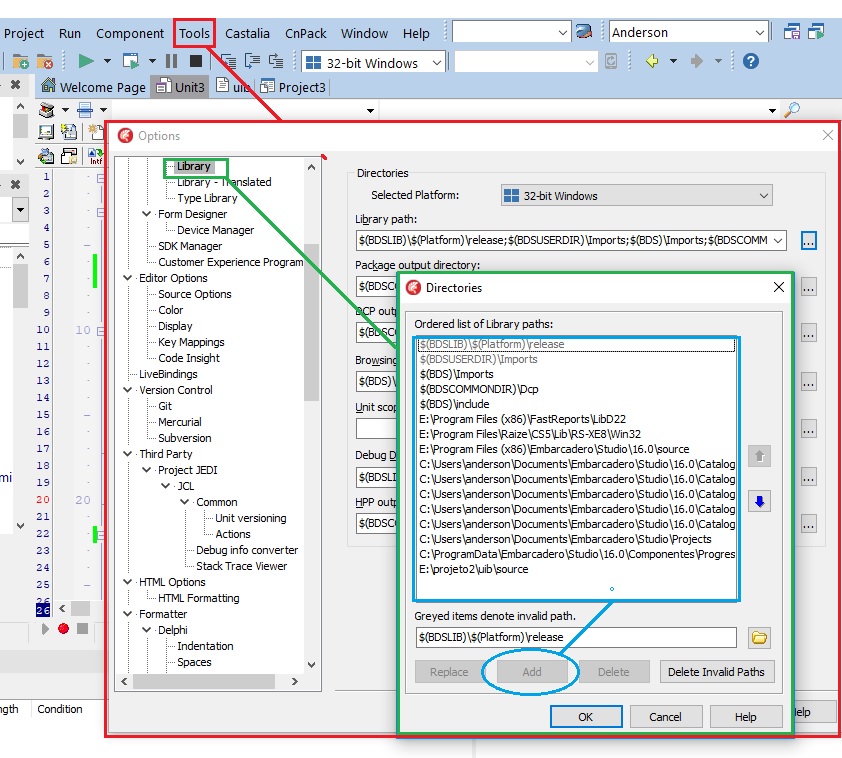
Task: Move selected path up with grey arrow
Action: pos(759,456)
